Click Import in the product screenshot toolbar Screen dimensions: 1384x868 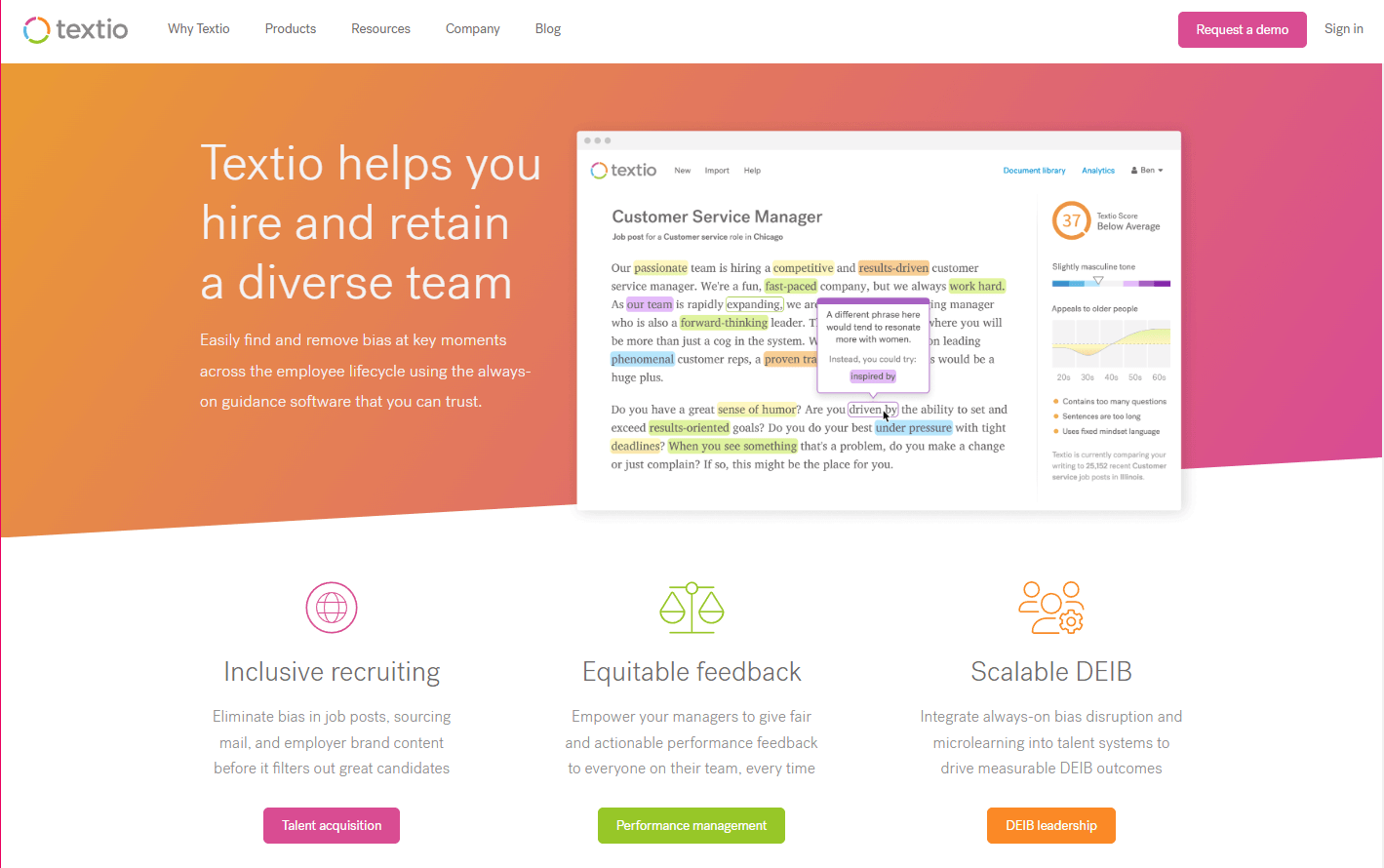click(x=717, y=171)
